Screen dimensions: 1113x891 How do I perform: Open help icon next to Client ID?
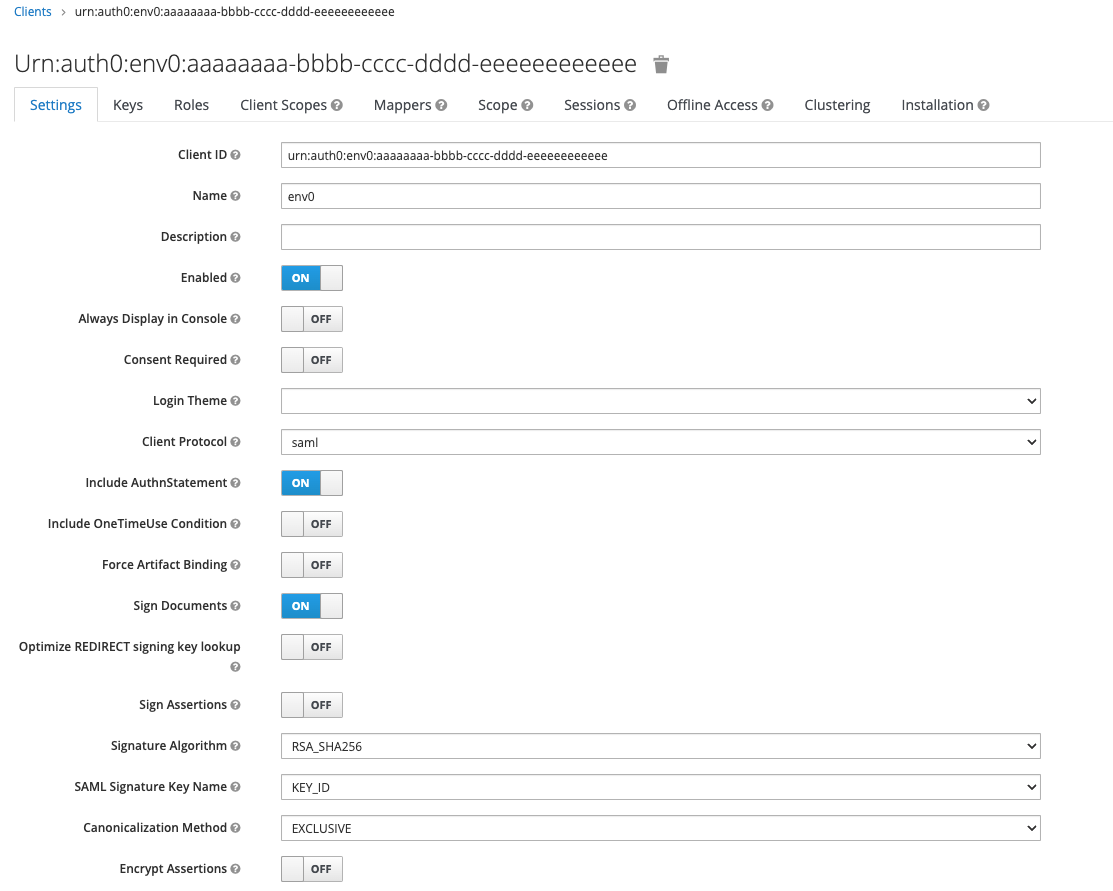point(235,155)
